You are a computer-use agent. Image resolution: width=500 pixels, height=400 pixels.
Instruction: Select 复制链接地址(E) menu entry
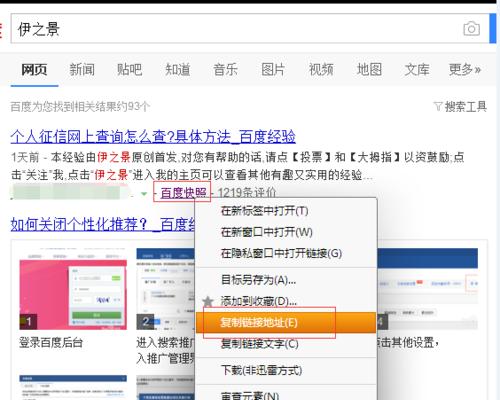click(286, 322)
